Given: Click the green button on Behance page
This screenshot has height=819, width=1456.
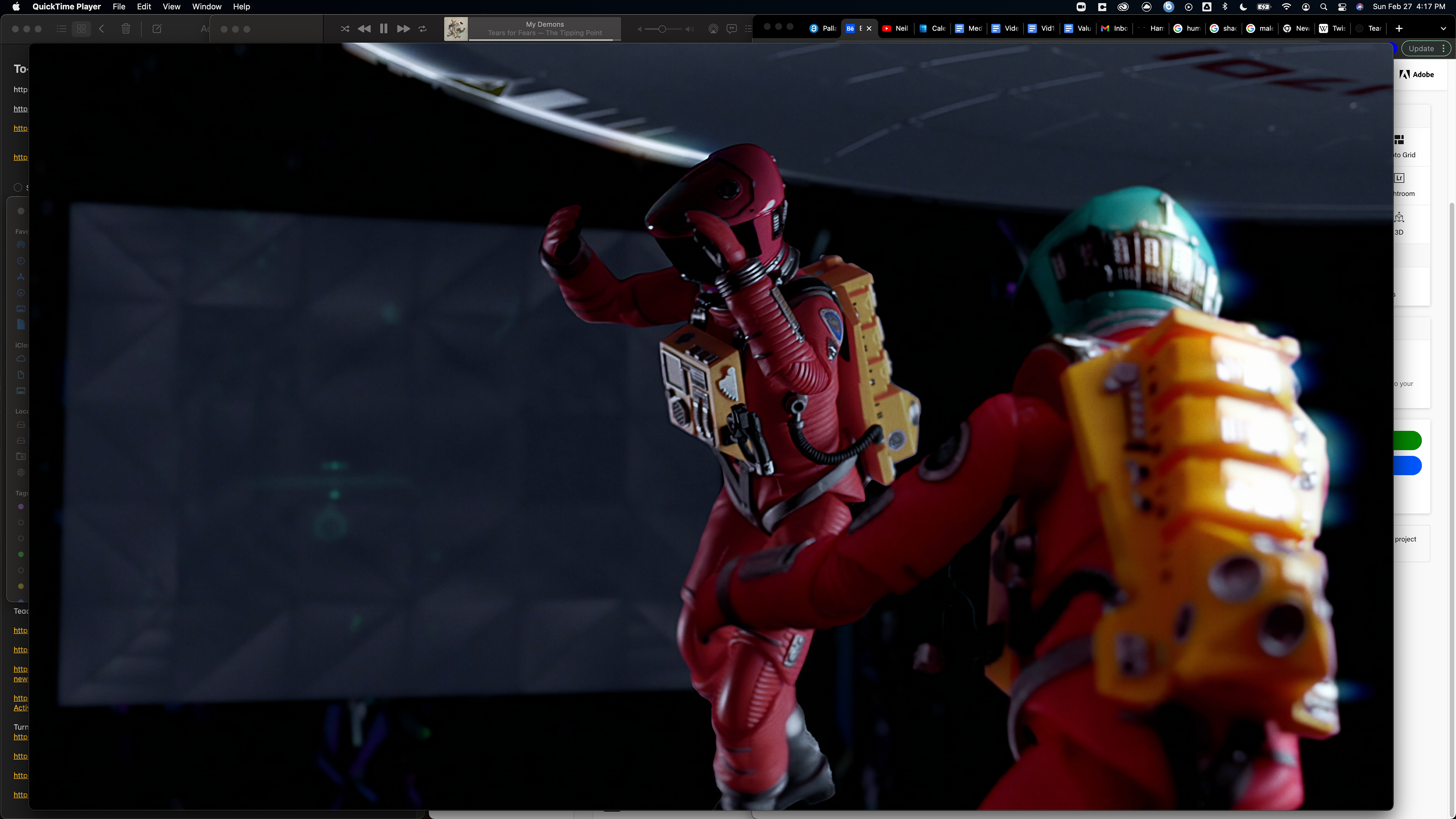Looking at the screenshot, I should point(1407,440).
